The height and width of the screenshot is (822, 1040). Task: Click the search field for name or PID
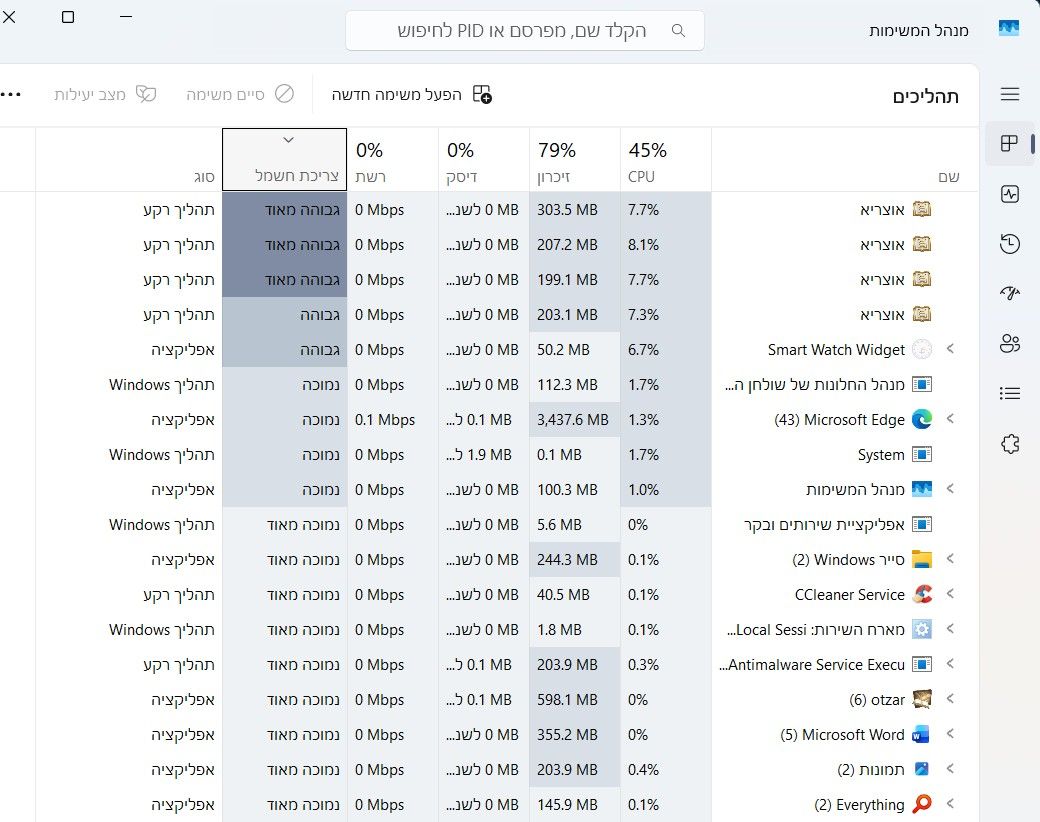pos(525,31)
